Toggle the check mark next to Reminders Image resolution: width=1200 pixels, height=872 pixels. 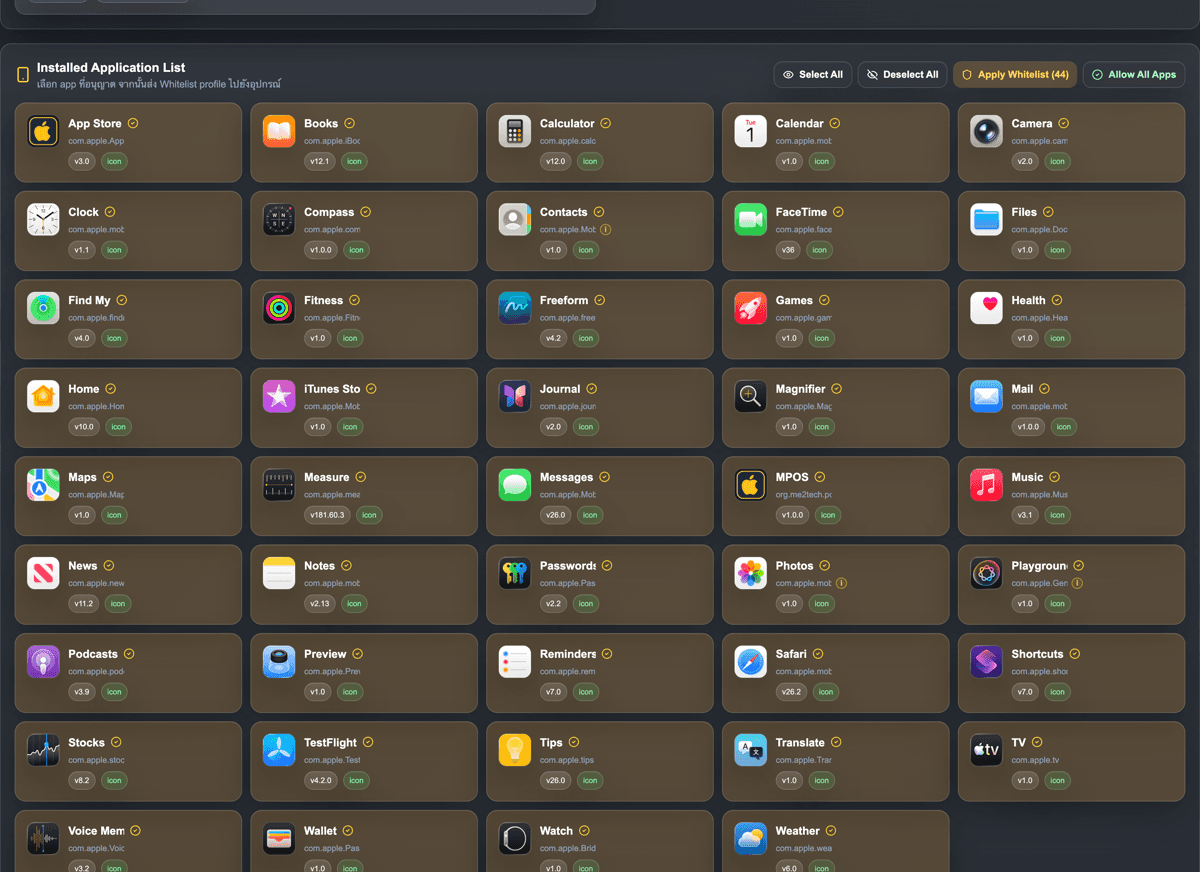[607, 654]
